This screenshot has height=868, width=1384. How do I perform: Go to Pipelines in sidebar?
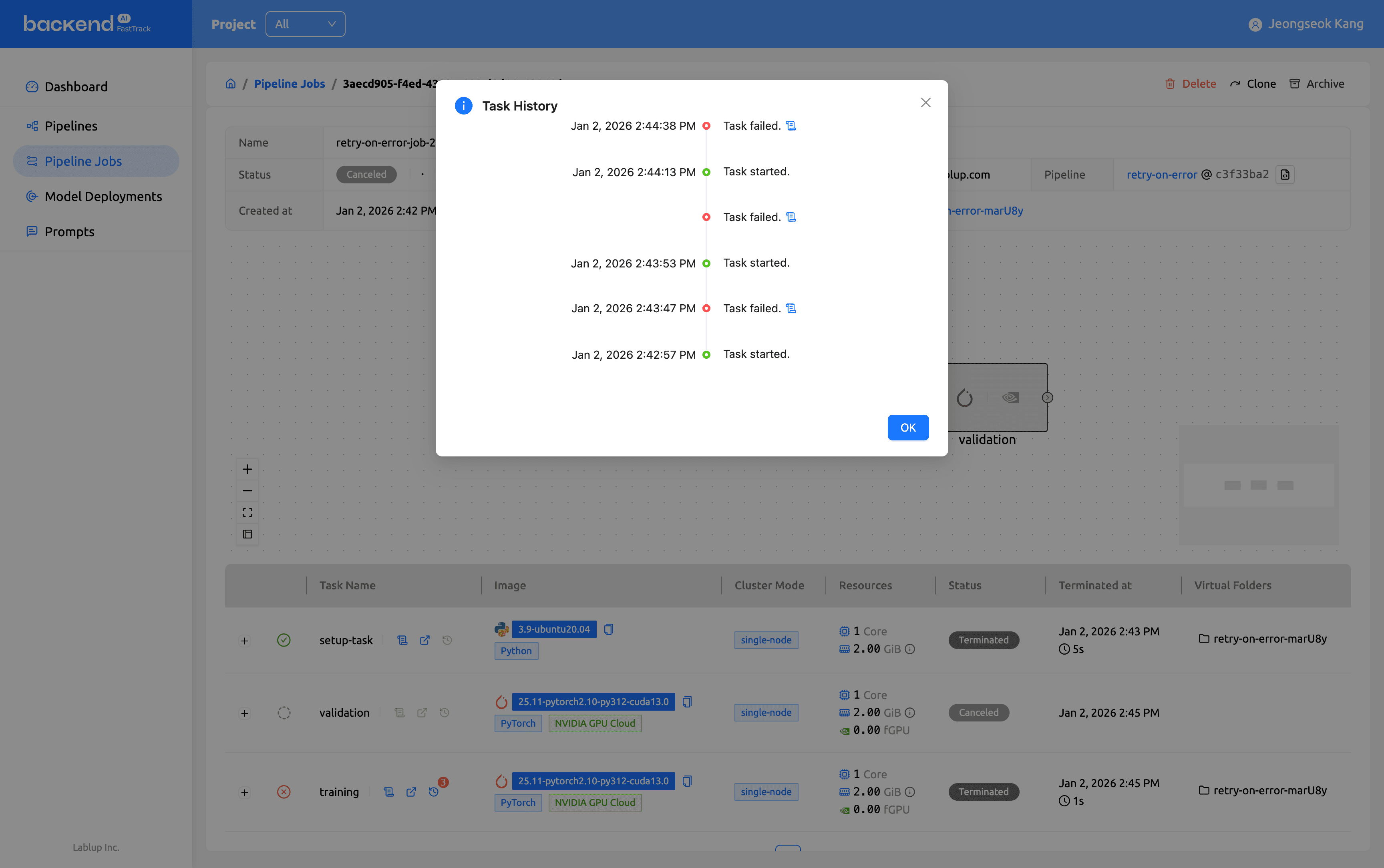[71, 126]
